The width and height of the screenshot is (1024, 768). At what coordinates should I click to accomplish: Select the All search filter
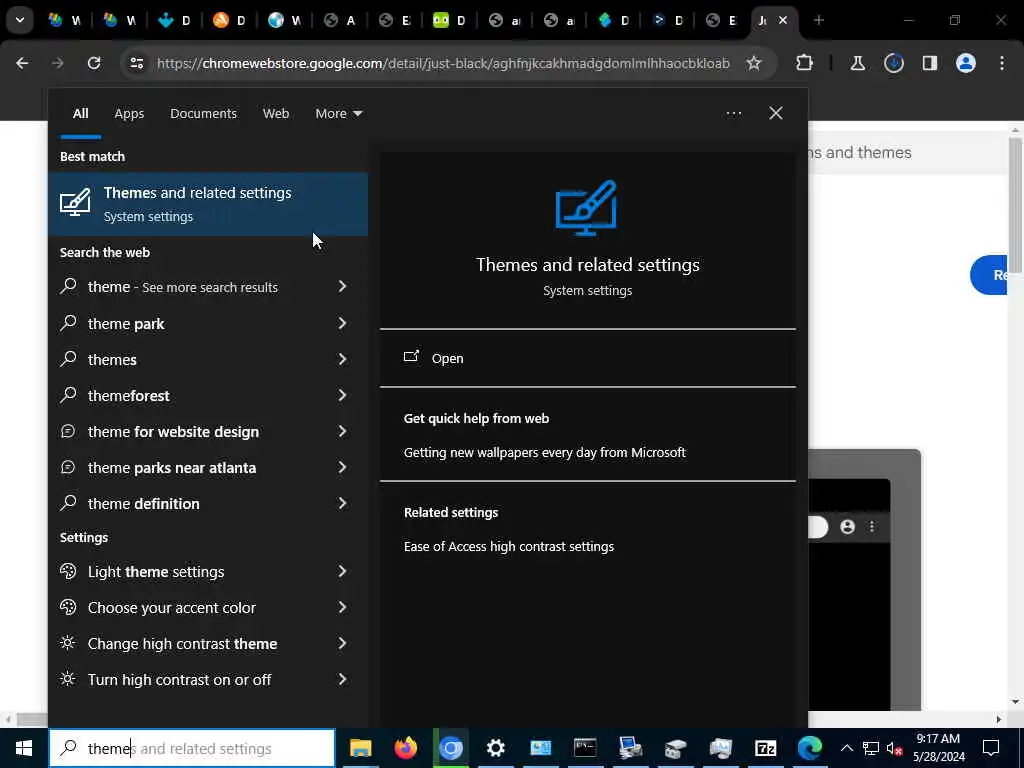(x=80, y=113)
